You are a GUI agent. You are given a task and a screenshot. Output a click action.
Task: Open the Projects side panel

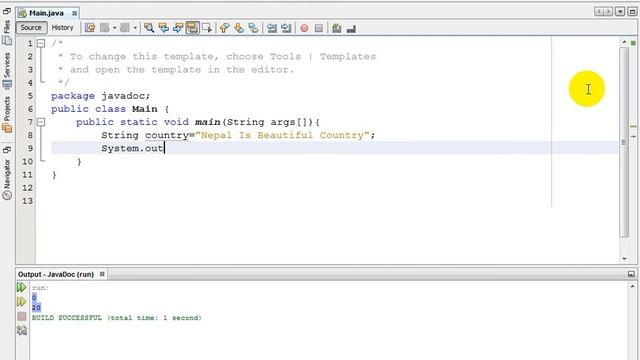point(7,115)
